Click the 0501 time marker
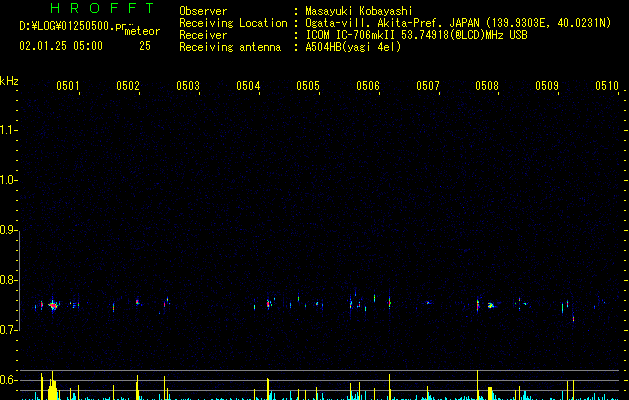629x400 pixels. pyautogui.click(x=67, y=85)
